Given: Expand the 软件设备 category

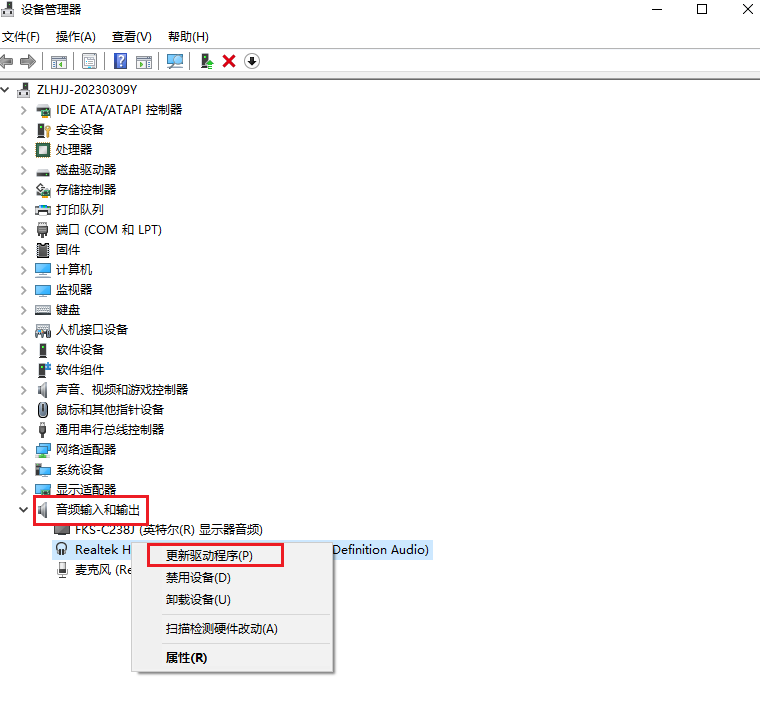Looking at the screenshot, I should [x=23, y=350].
